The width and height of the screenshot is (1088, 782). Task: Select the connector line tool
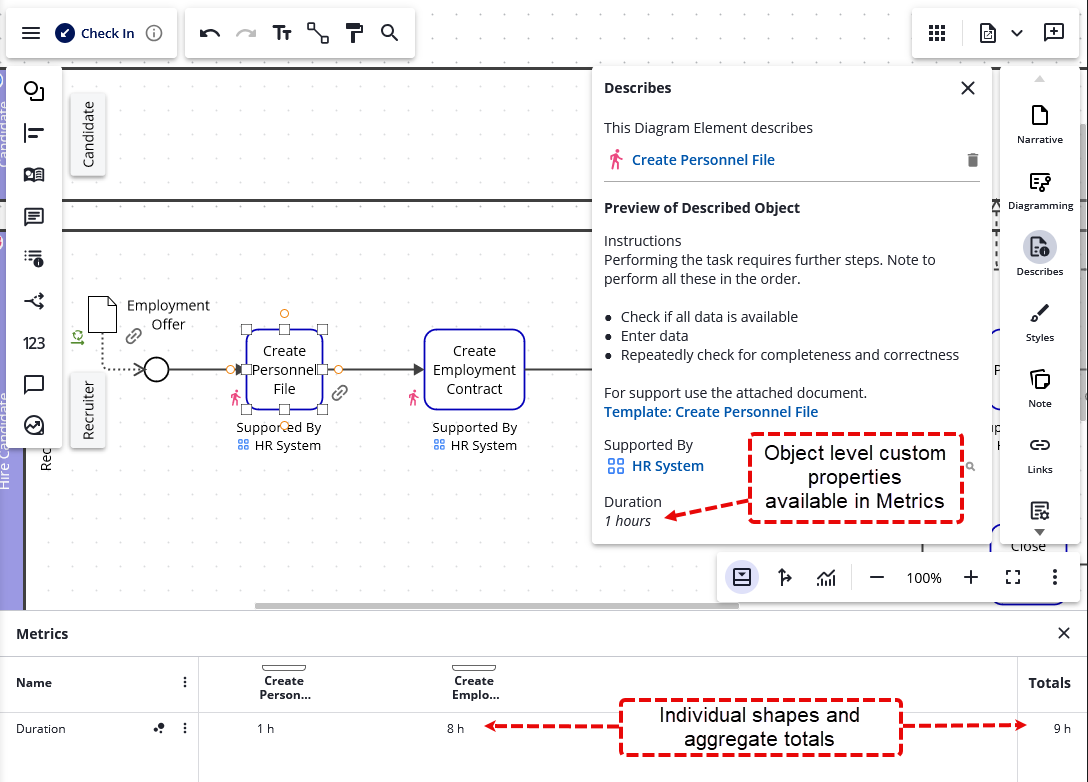click(x=318, y=33)
